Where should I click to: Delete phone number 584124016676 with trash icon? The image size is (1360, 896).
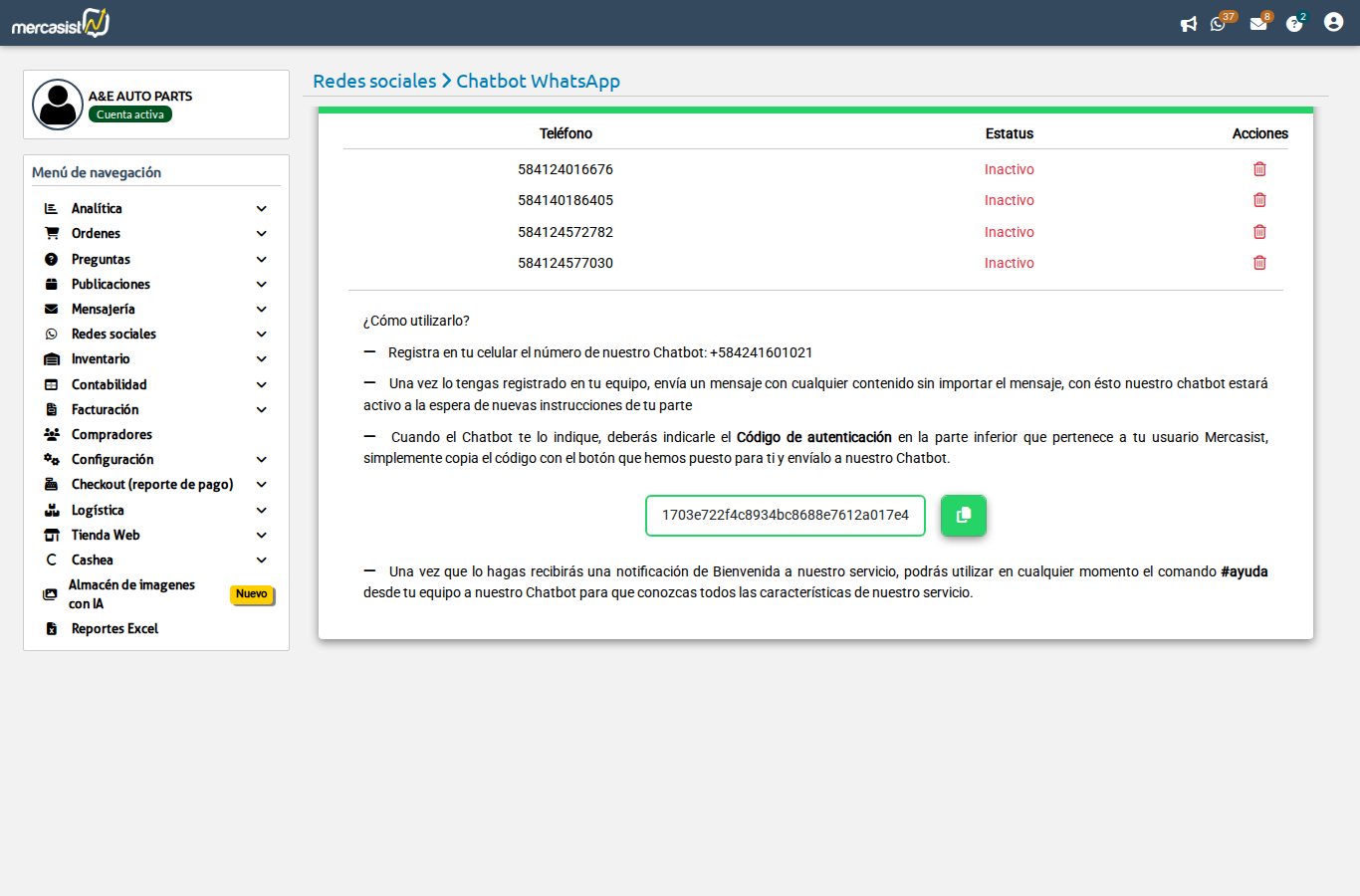[1259, 168]
